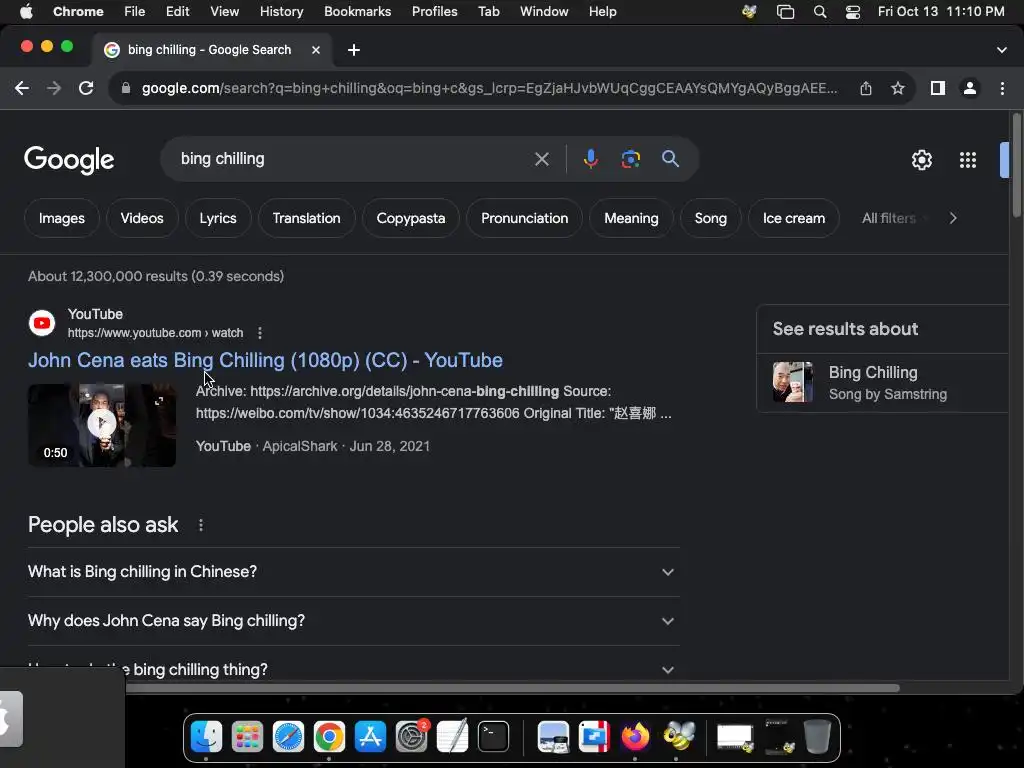Select the Videos filter chip
Image resolution: width=1024 pixels, height=768 pixels.
click(142, 218)
